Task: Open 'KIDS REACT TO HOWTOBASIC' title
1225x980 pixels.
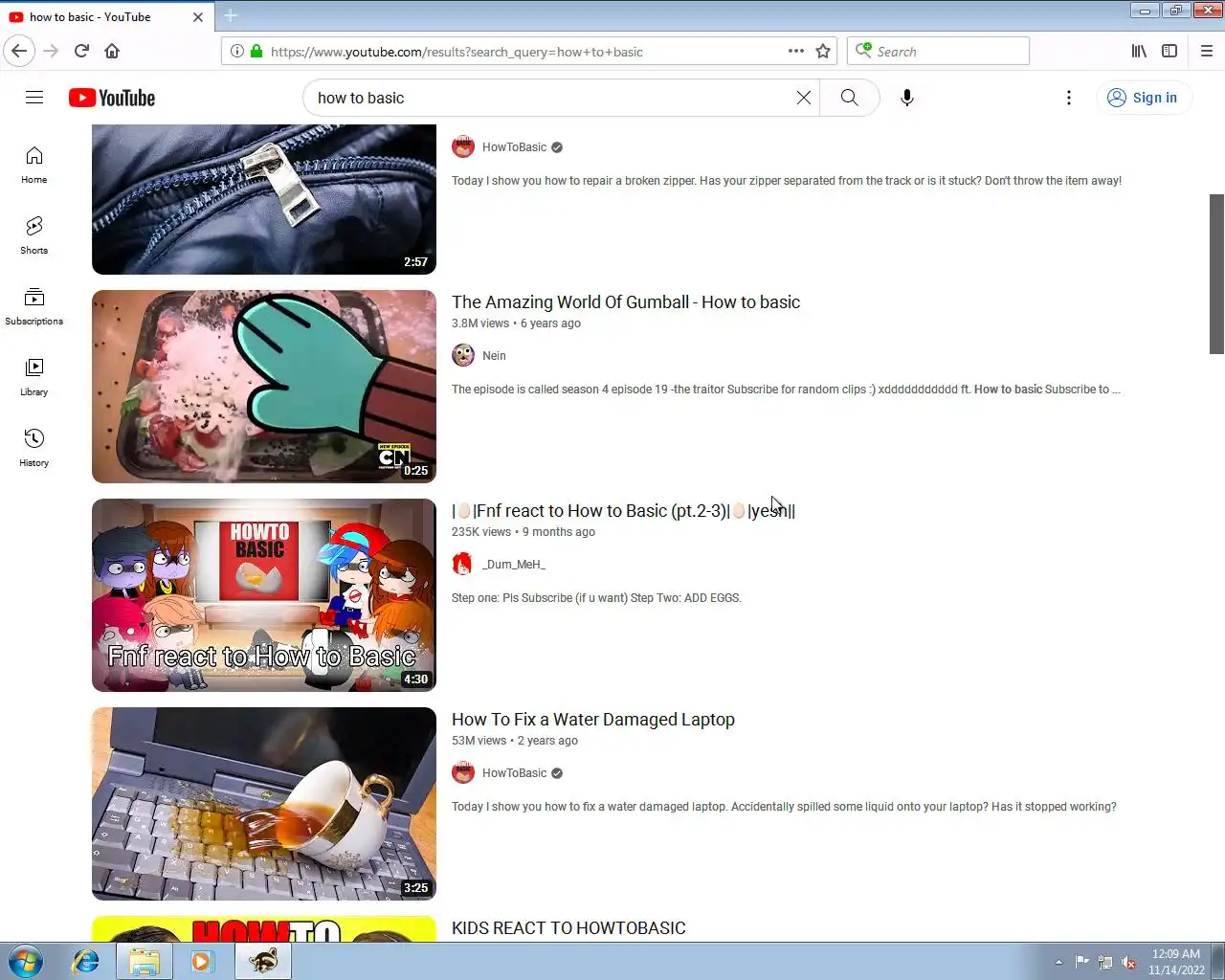Action: 568,928
